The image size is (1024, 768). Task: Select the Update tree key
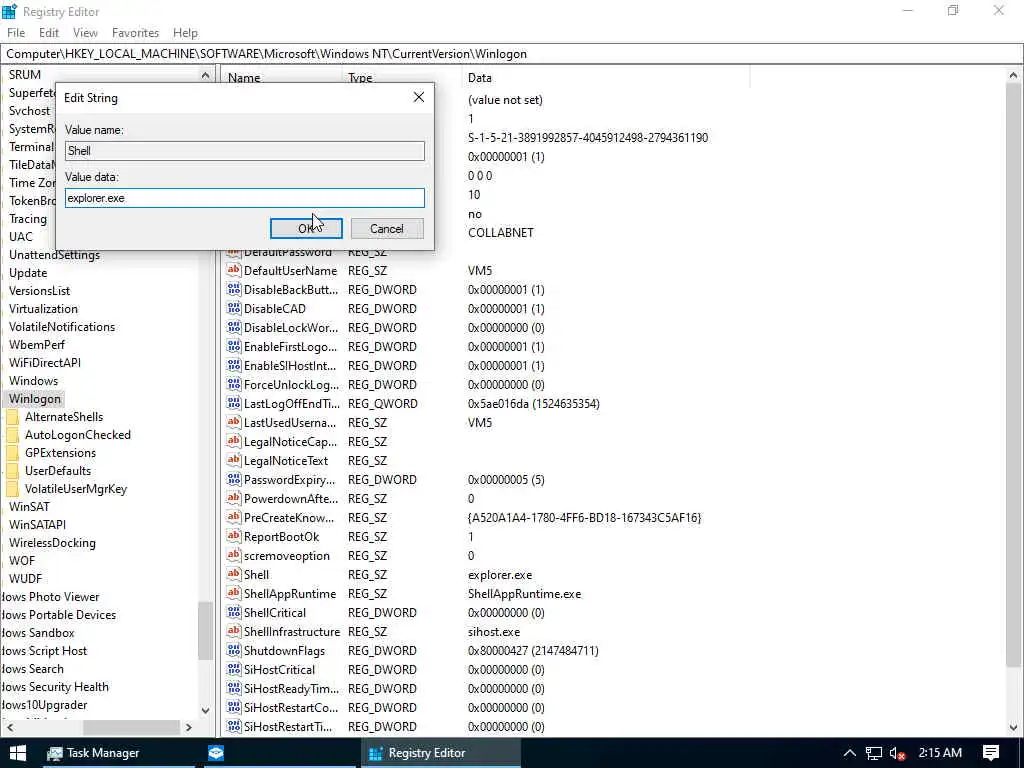point(28,272)
